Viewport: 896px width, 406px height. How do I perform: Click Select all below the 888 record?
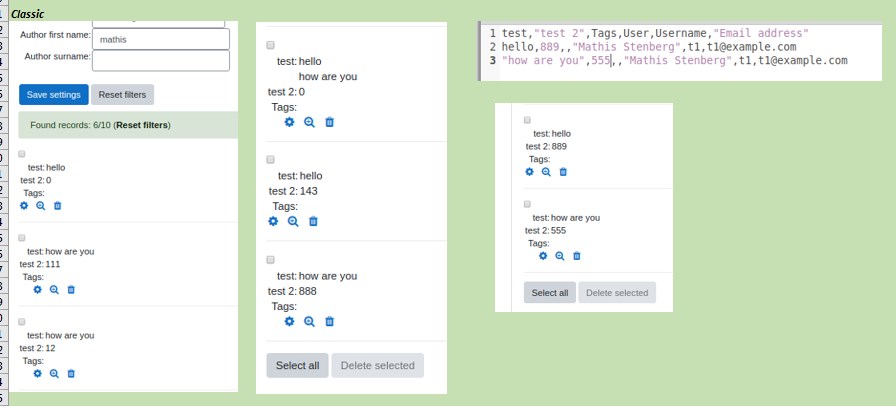pos(297,365)
